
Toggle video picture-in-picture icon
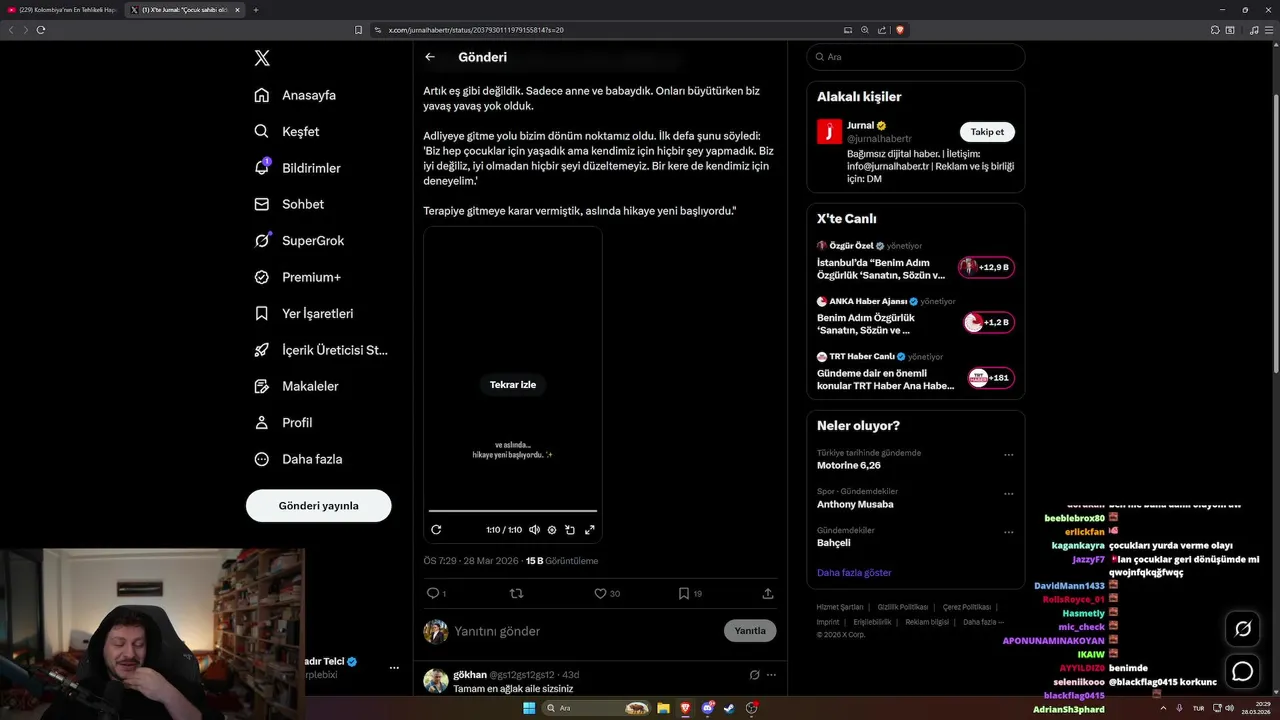pyautogui.click(x=570, y=530)
